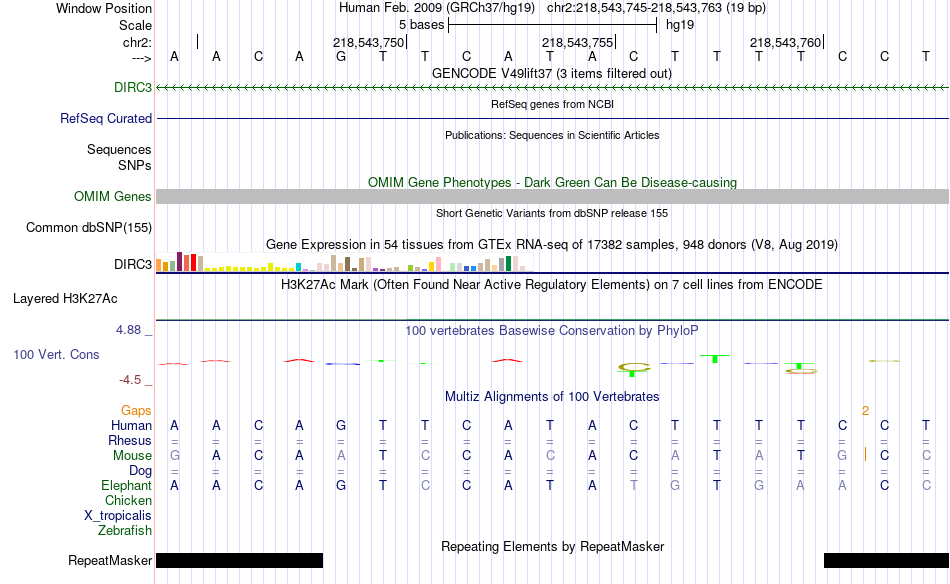Open the RefSeq Curated track label

click(x=105, y=118)
